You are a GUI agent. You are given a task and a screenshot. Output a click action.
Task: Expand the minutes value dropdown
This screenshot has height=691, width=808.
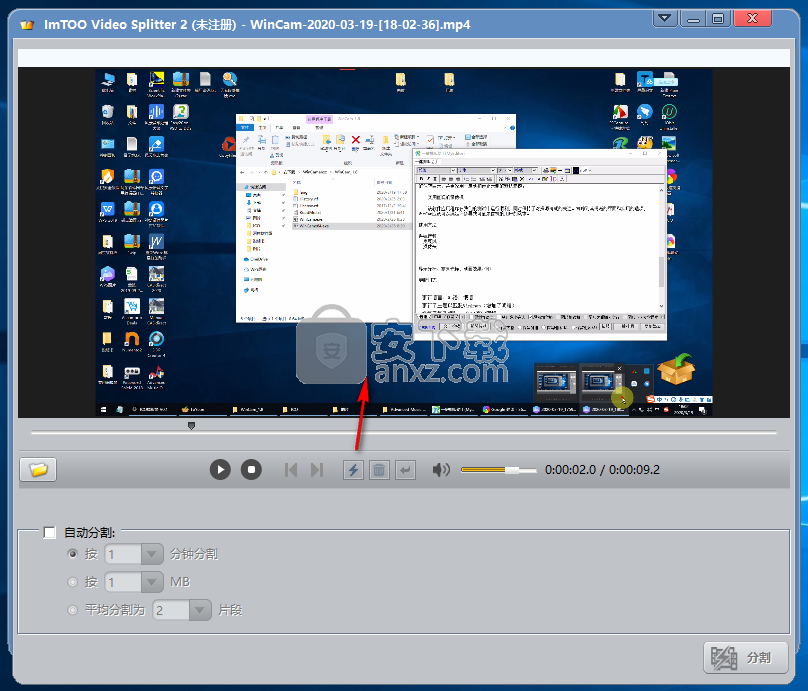[152, 554]
